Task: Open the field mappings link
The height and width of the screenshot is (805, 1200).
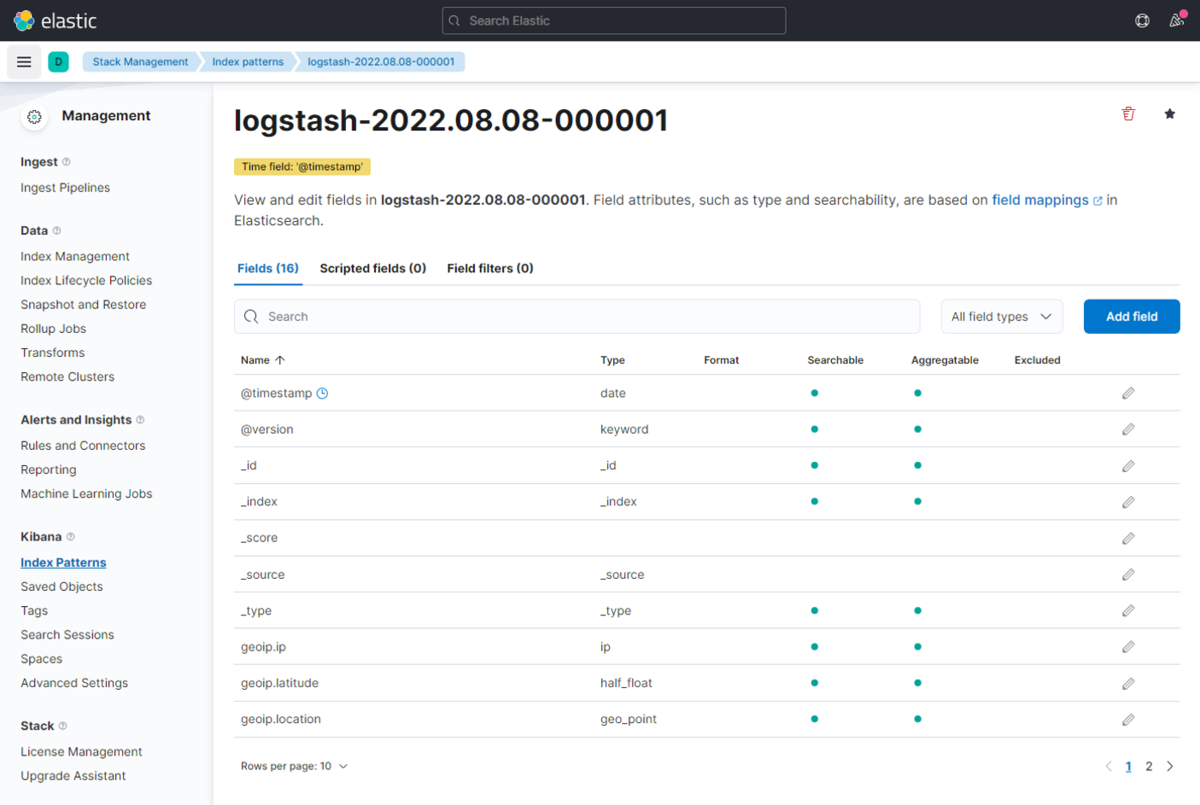Action: coord(1040,200)
